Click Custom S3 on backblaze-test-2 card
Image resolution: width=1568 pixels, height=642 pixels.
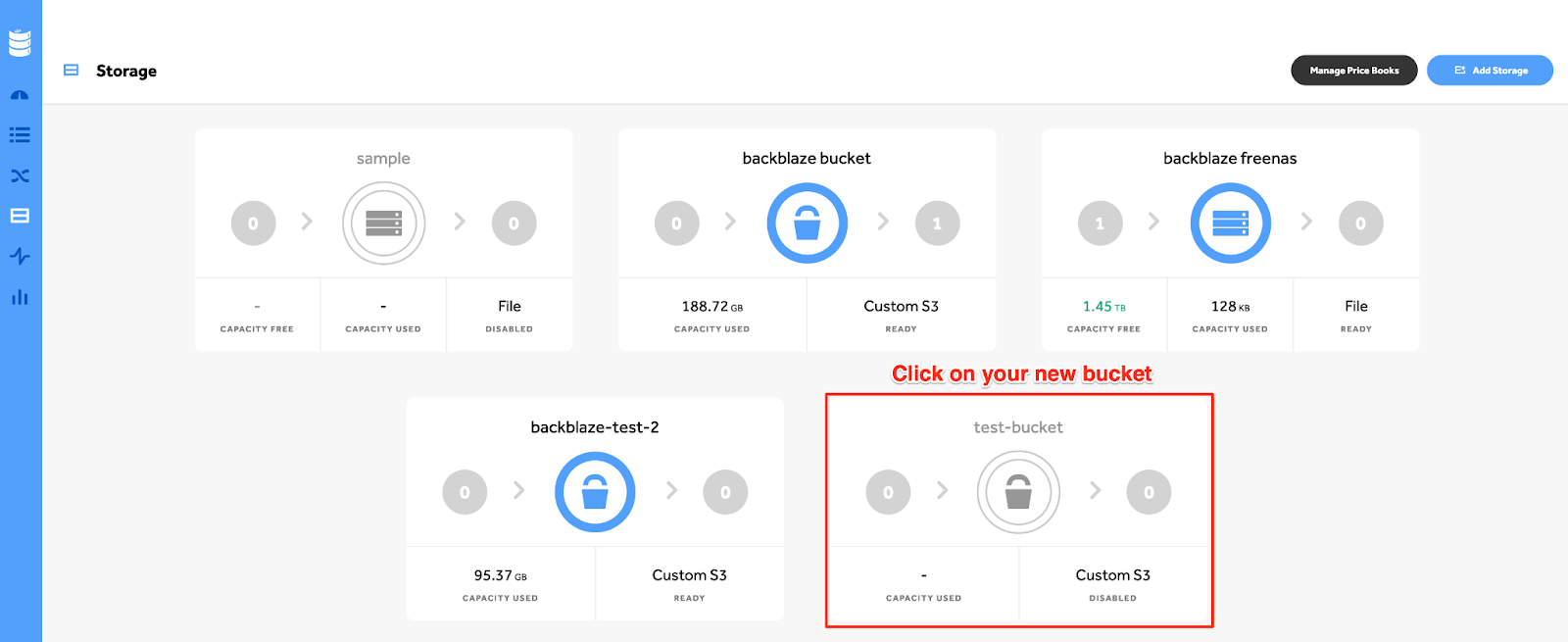689,575
